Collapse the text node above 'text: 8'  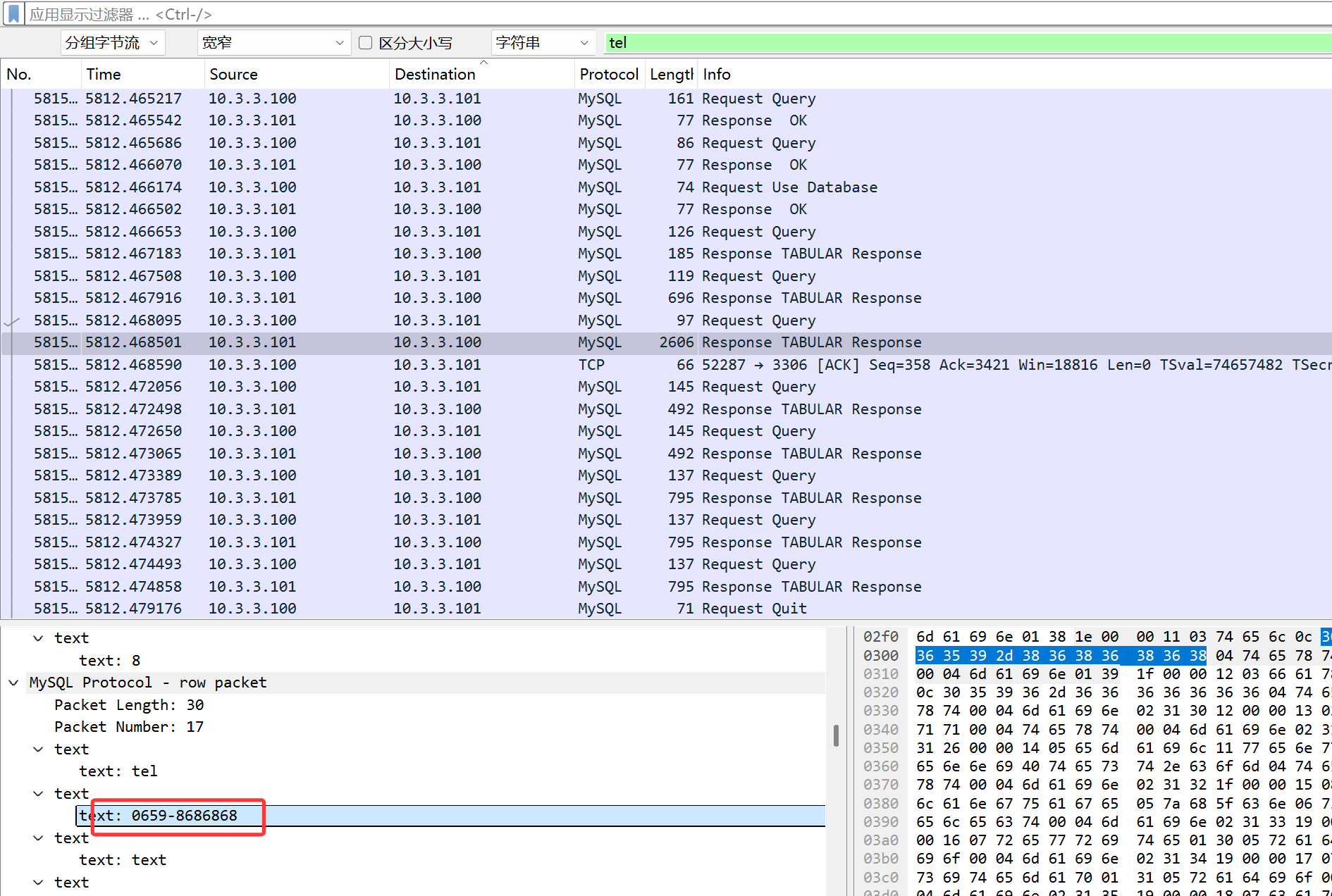click(x=38, y=638)
